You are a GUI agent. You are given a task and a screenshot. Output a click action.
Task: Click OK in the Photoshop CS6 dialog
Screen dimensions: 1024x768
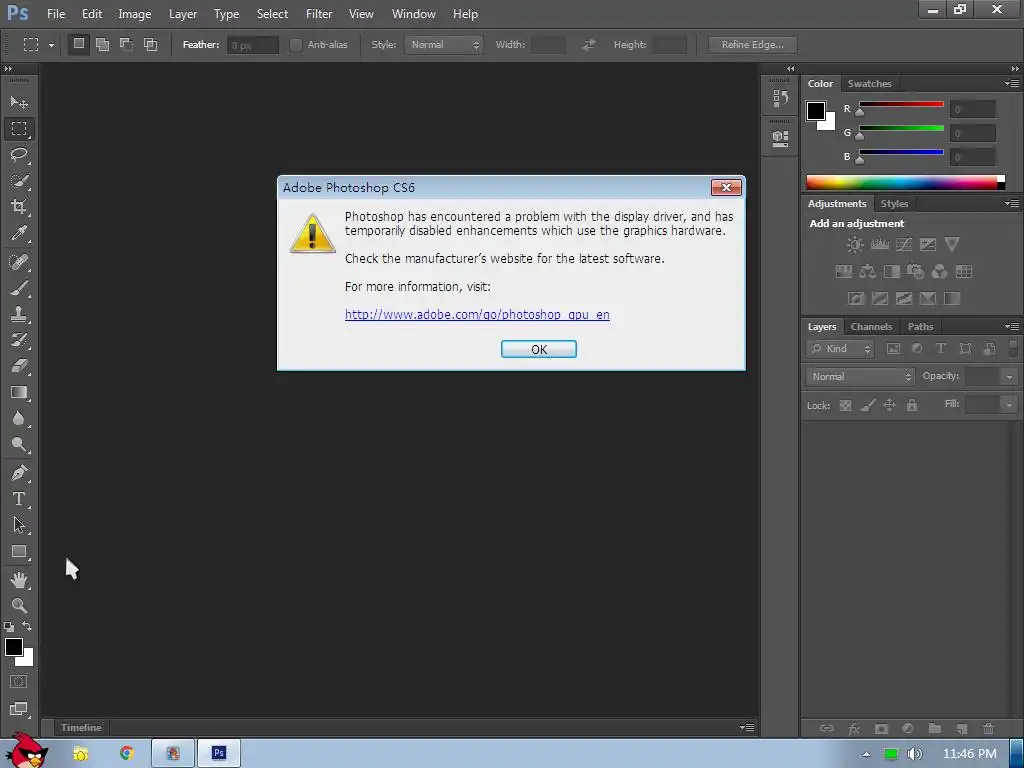[539, 349]
